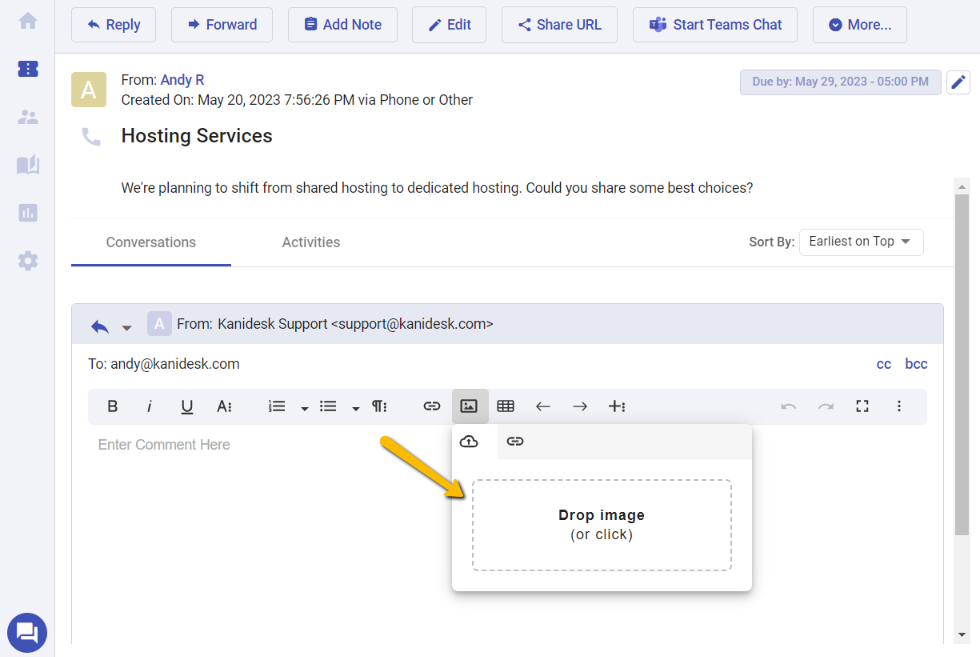Insert an ordered numbered list

point(277,406)
